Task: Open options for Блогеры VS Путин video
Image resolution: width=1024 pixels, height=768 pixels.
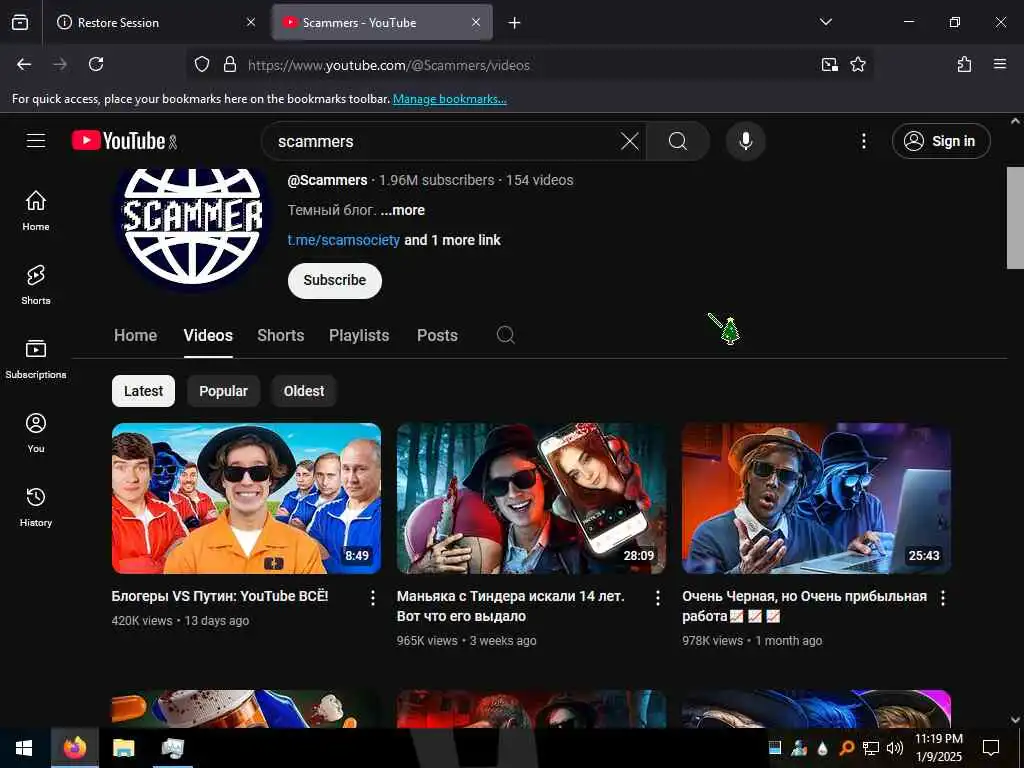Action: pyautogui.click(x=373, y=598)
